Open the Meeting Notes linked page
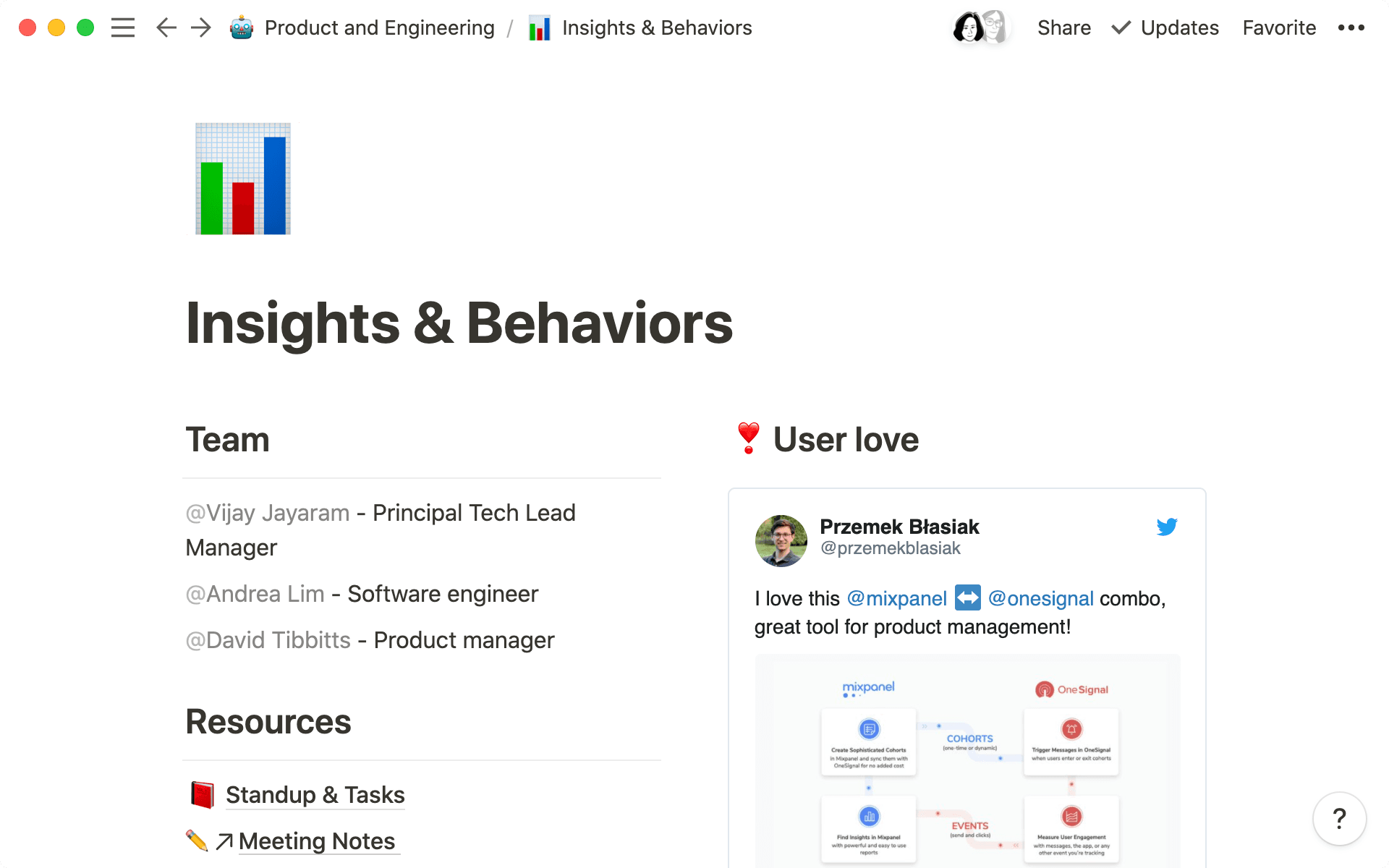Image resolution: width=1389 pixels, height=868 pixels. click(x=316, y=841)
